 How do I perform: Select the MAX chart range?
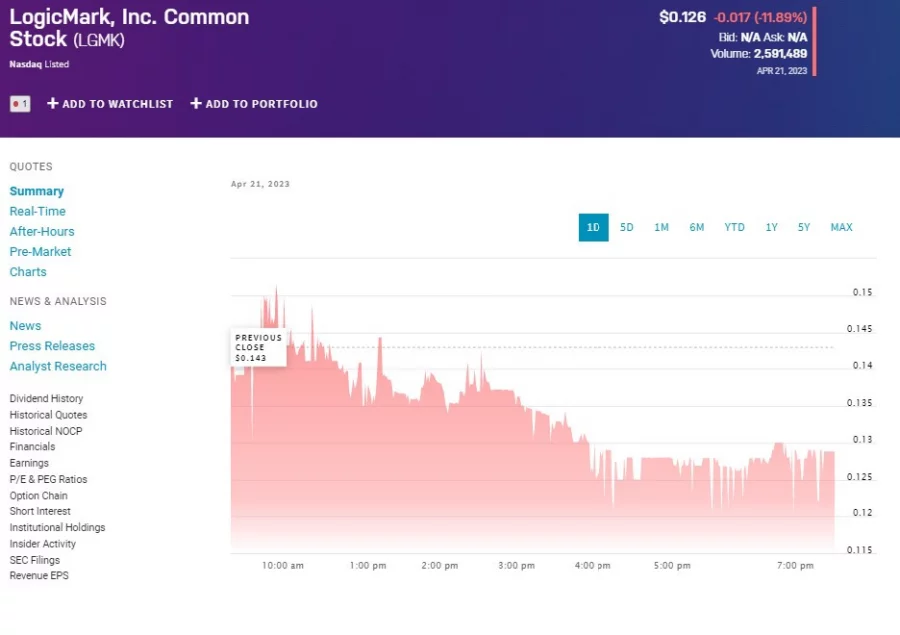point(841,227)
